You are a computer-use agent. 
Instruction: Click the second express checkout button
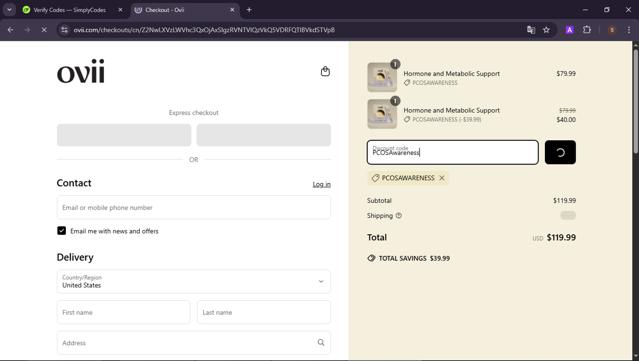(264, 135)
